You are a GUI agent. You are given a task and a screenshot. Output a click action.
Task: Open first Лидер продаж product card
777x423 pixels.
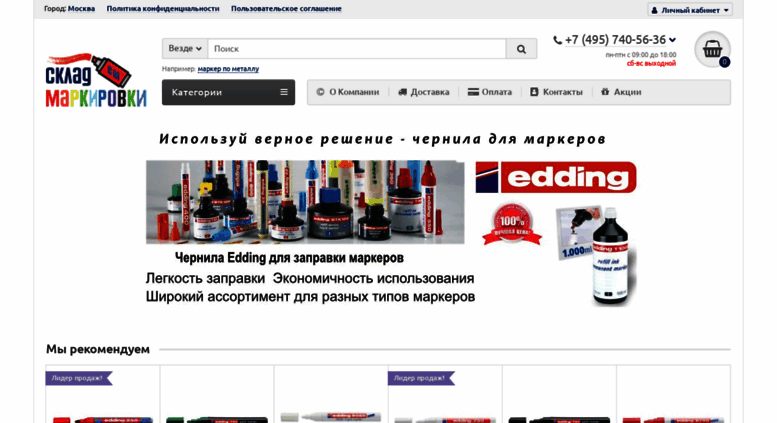point(103,394)
